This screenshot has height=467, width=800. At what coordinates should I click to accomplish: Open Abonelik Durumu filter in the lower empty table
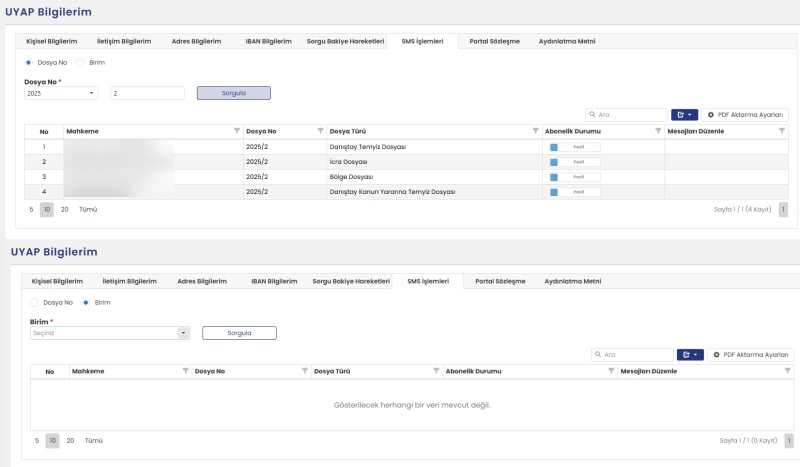pyautogui.click(x=611, y=371)
